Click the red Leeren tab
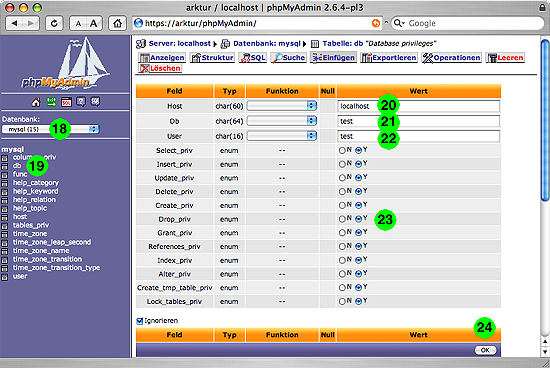 pos(505,58)
